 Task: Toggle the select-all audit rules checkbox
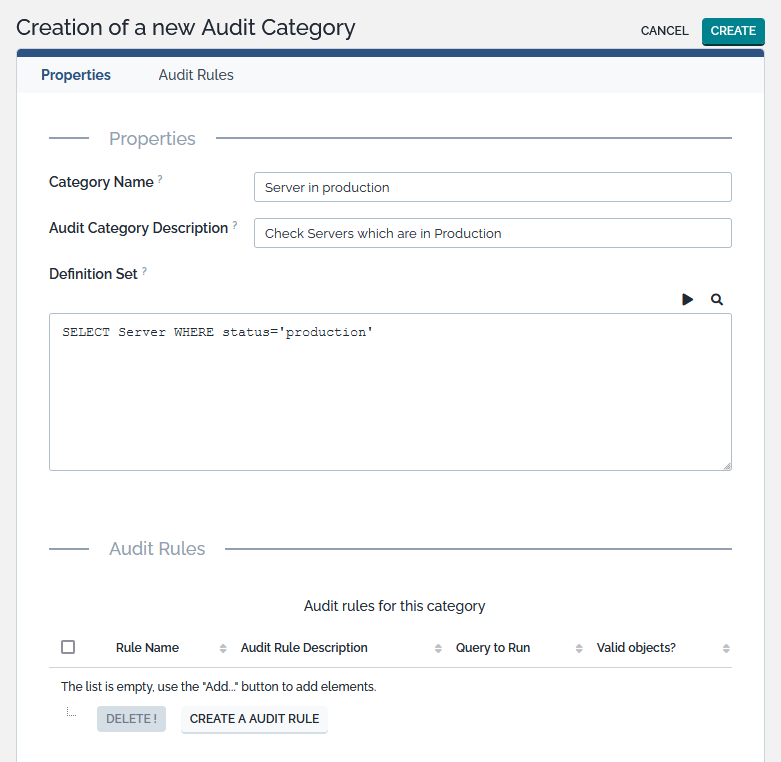[68, 647]
